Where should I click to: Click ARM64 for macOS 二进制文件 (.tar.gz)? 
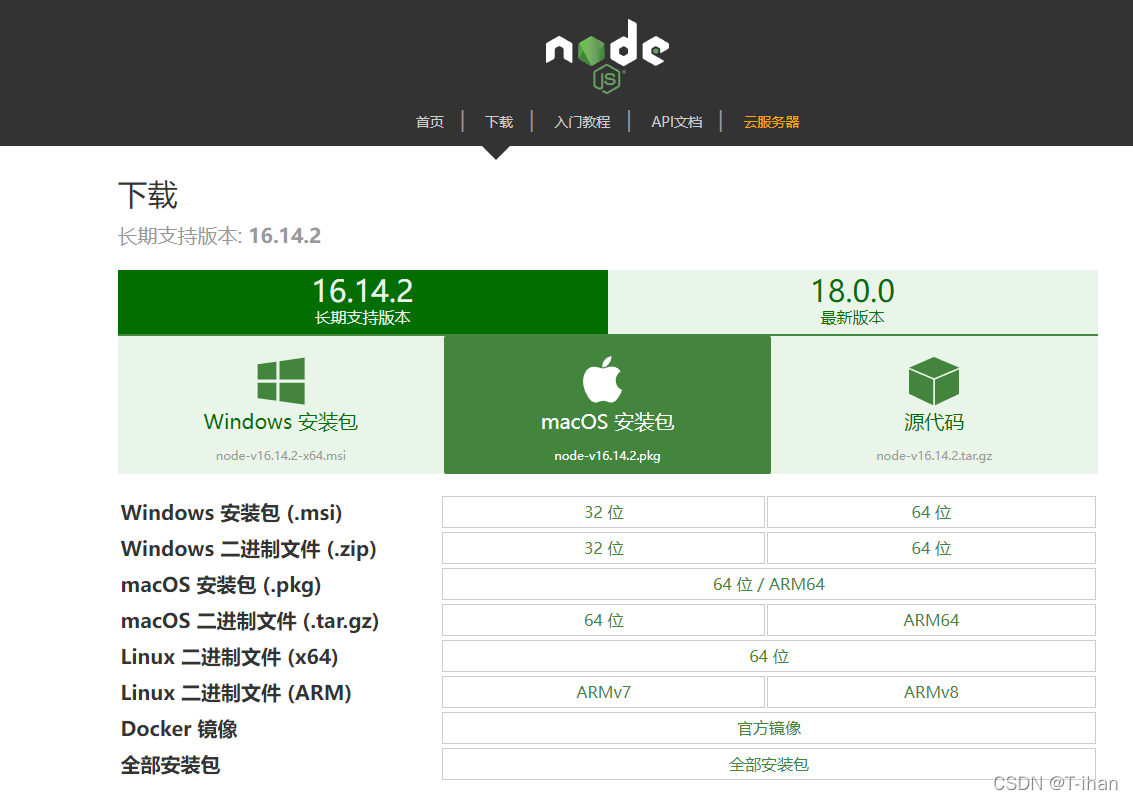click(x=931, y=620)
